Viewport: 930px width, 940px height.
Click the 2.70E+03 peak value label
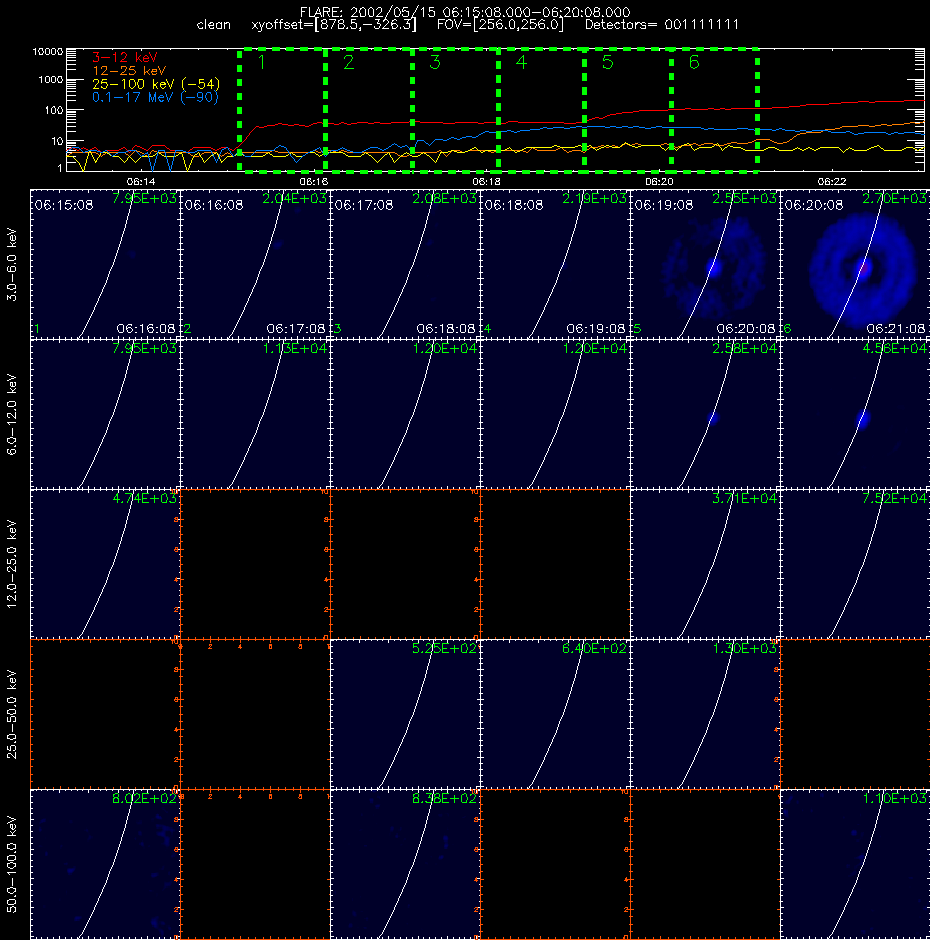coord(895,198)
